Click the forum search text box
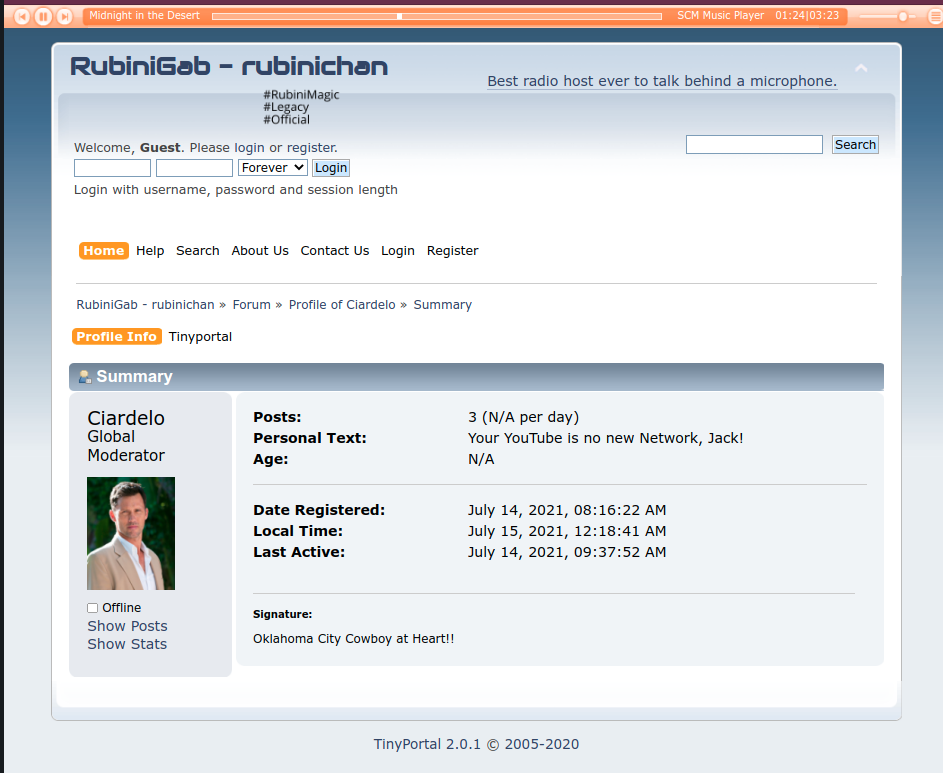943x773 pixels. pyautogui.click(x=754, y=144)
